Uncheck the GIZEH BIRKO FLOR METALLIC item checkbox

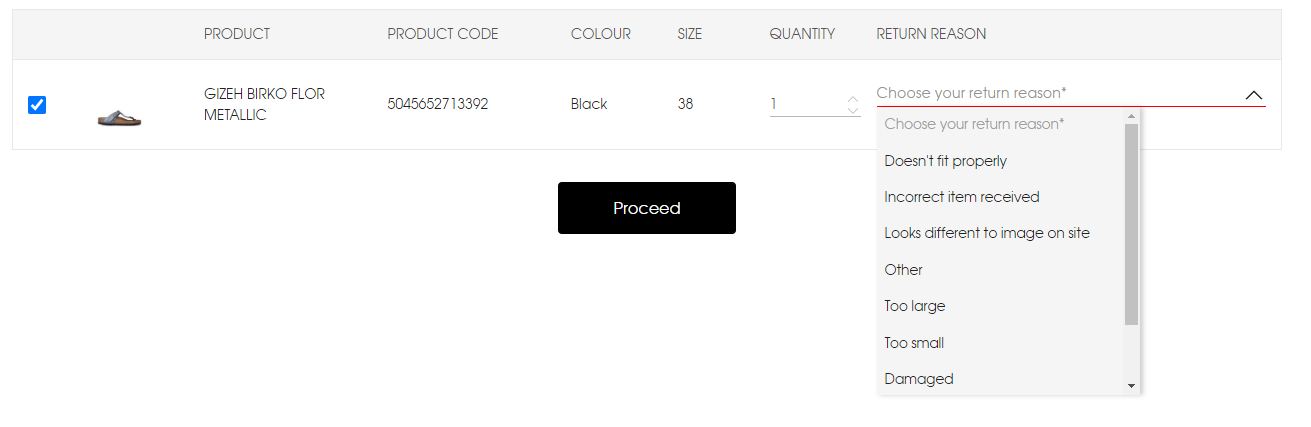pos(37,104)
